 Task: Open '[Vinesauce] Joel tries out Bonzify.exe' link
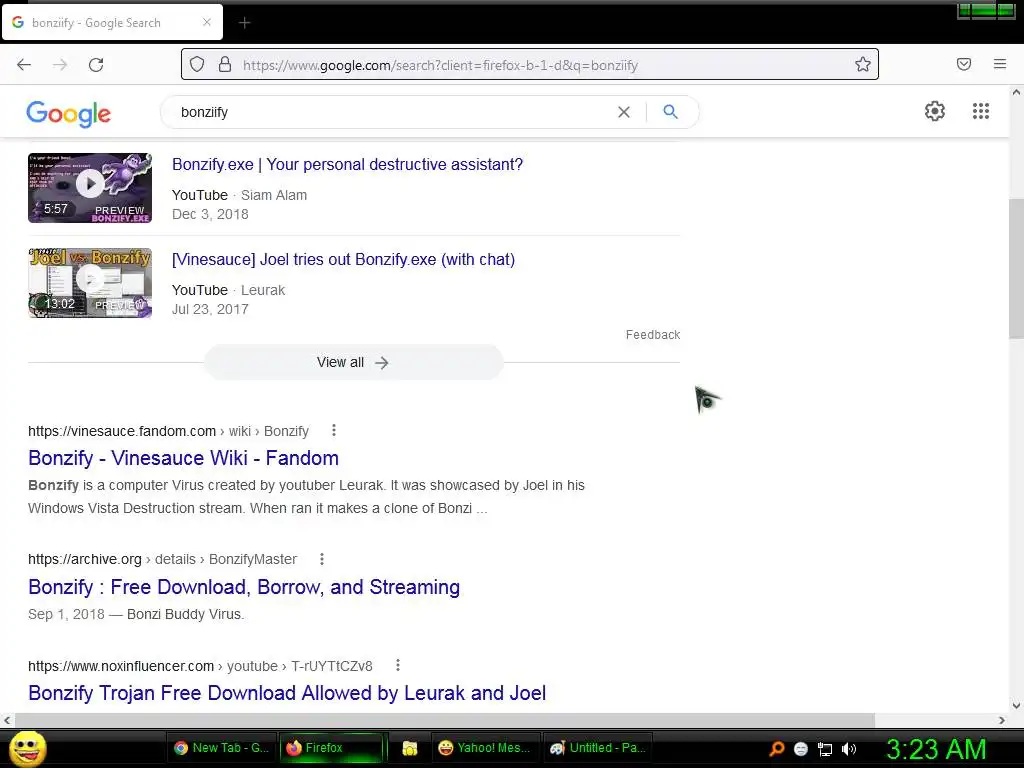(344, 260)
